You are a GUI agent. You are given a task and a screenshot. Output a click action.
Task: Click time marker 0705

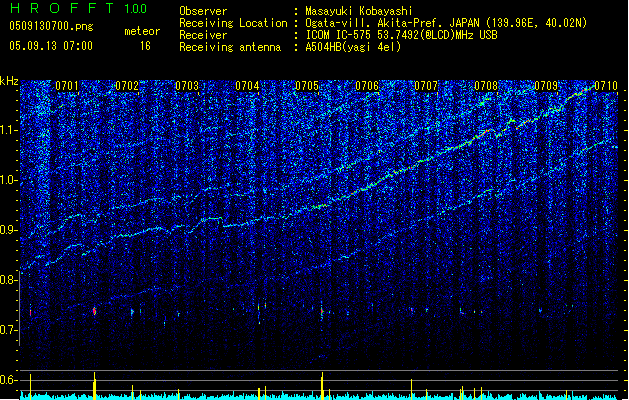[x=307, y=86]
